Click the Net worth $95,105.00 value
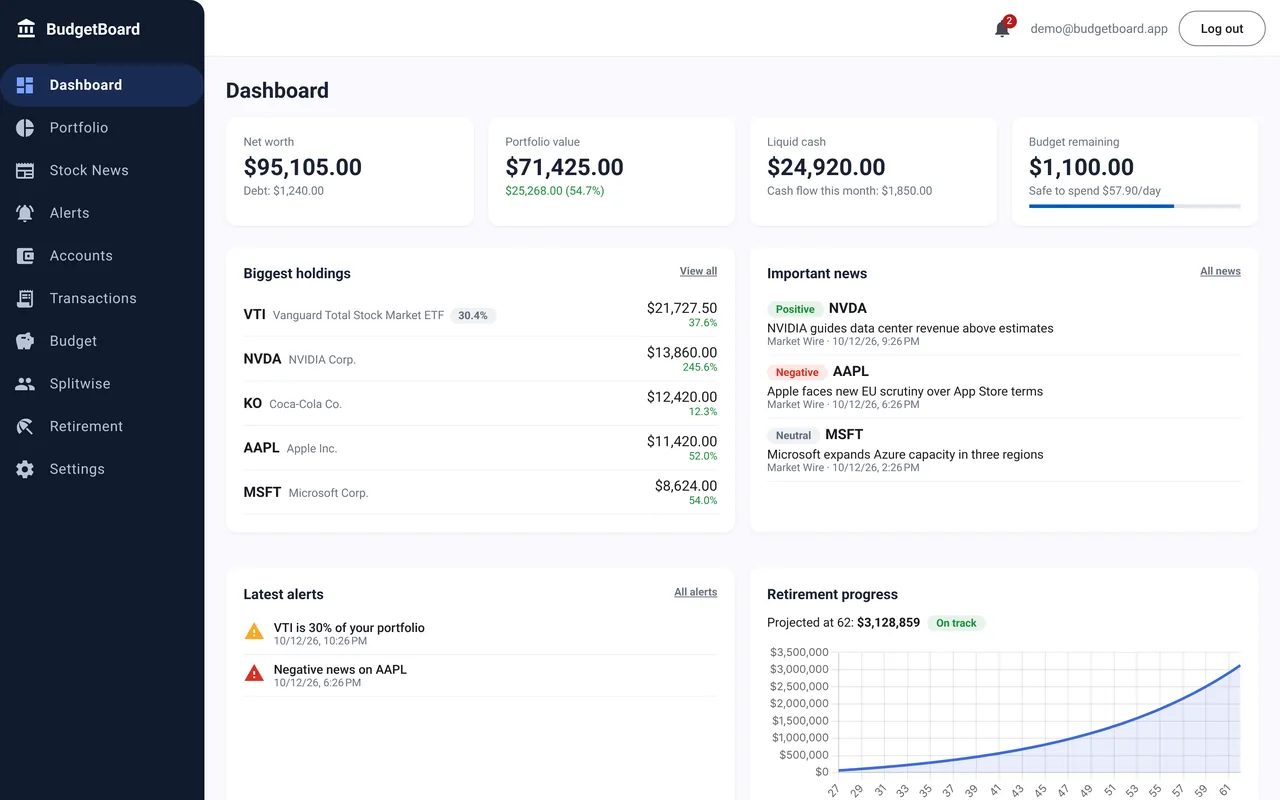Image resolution: width=1280 pixels, height=800 pixels. pos(303,167)
